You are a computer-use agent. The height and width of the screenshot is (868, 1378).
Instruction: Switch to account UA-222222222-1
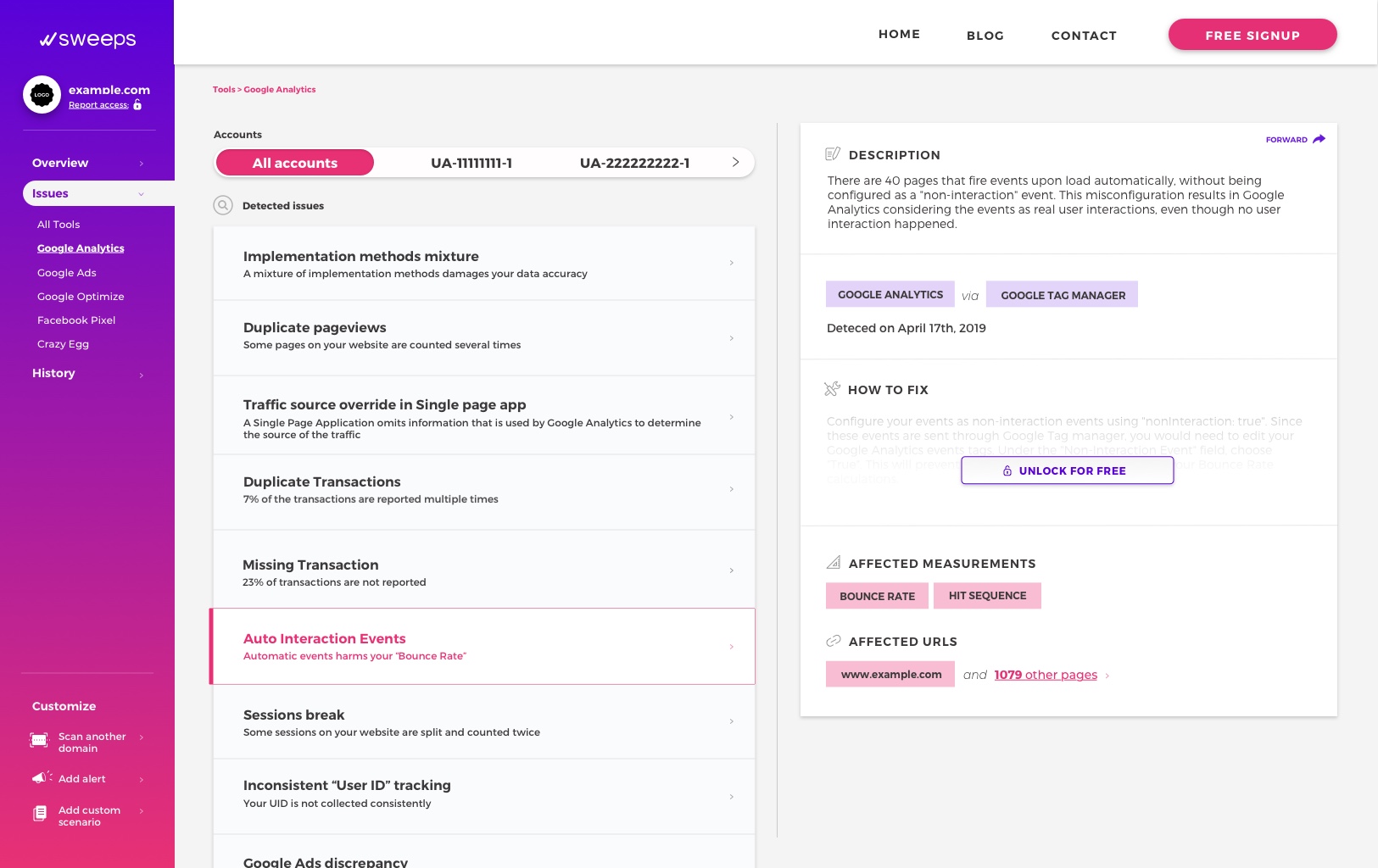[634, 163]
